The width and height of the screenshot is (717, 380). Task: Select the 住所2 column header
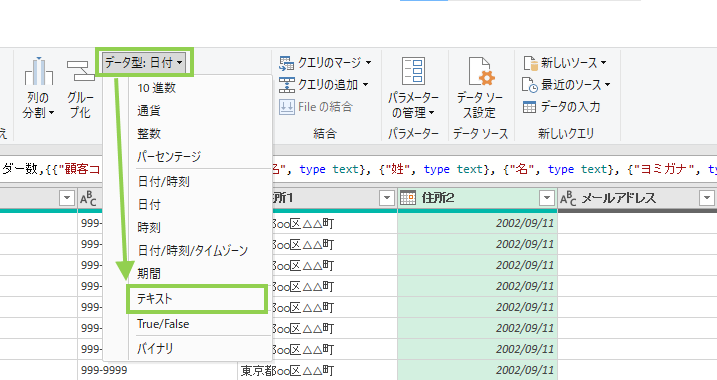(x=477, y=198)
